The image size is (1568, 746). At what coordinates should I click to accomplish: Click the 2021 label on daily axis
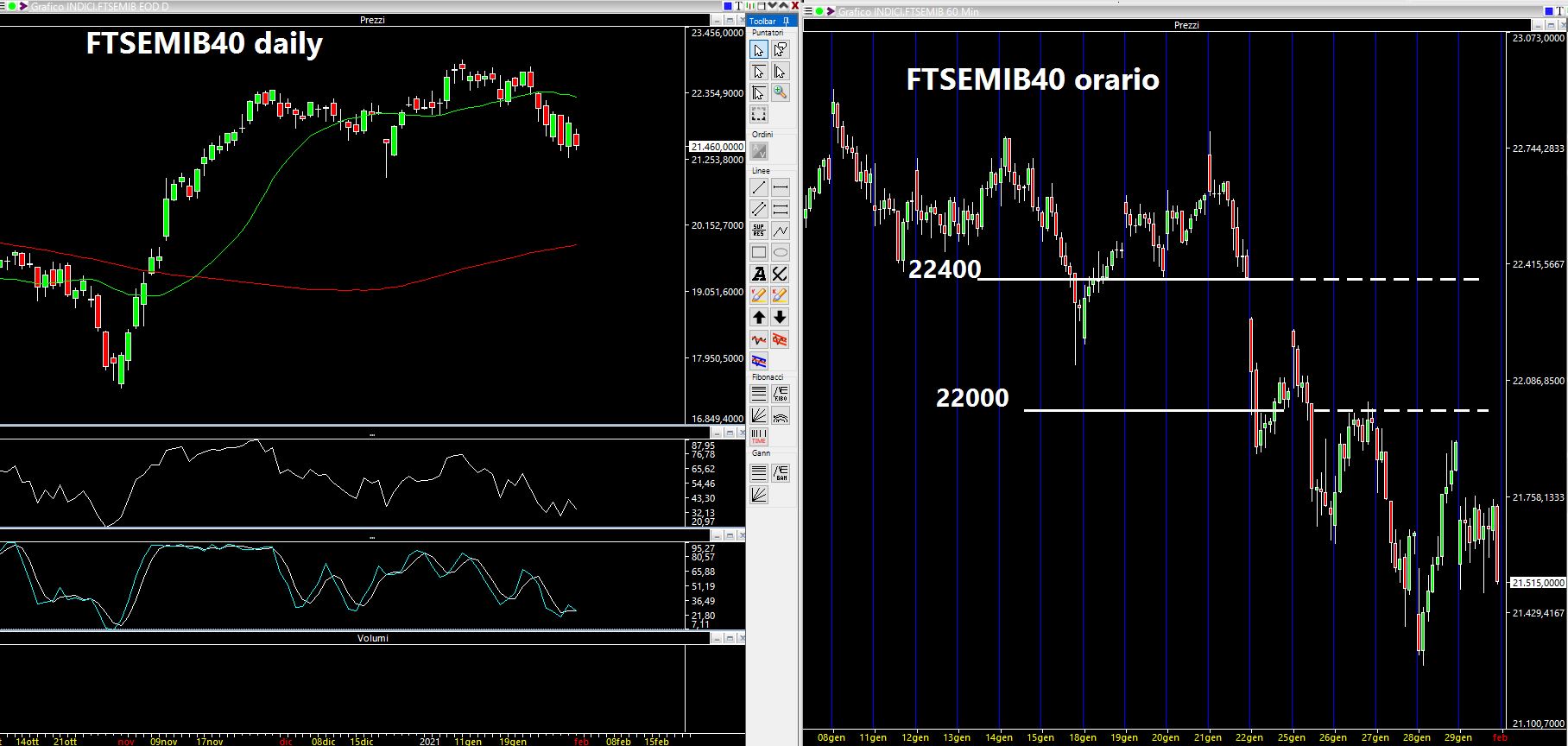[x=432, y=741]
